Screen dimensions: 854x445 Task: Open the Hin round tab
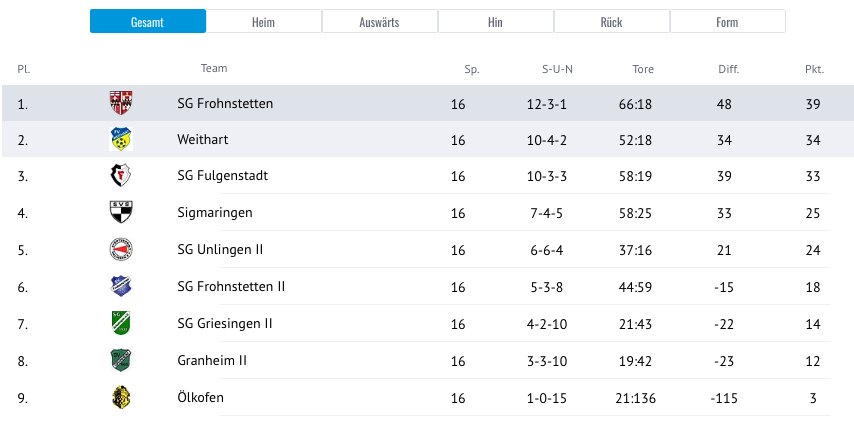pyautogui.click(x=496, y=22)
